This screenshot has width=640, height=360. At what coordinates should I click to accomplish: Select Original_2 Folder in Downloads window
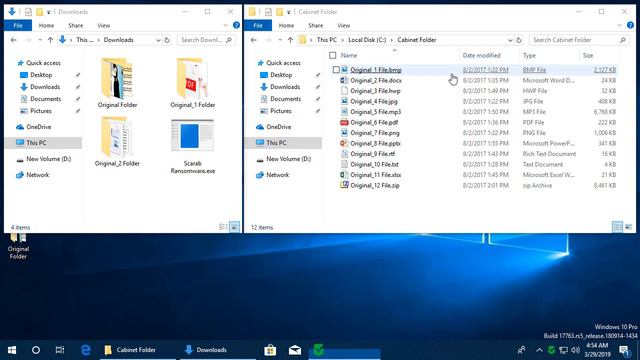pos(117,141)
